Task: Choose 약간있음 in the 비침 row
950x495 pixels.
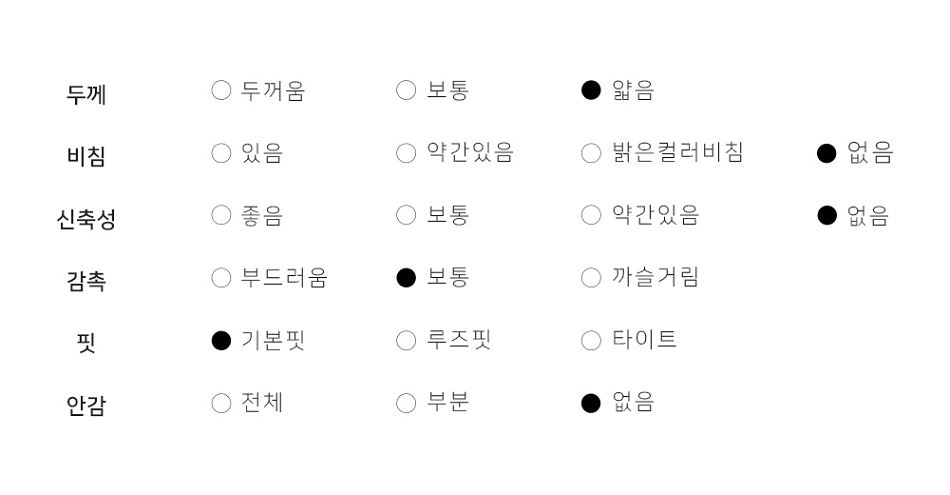Action: [406, 153]
